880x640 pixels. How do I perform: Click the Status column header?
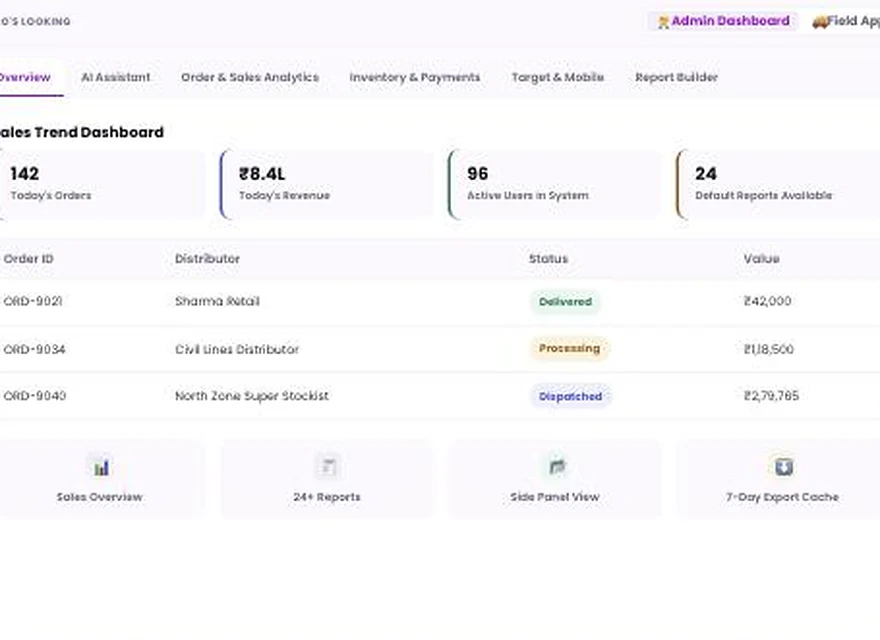pyautogui.click(x=548, y=259)
